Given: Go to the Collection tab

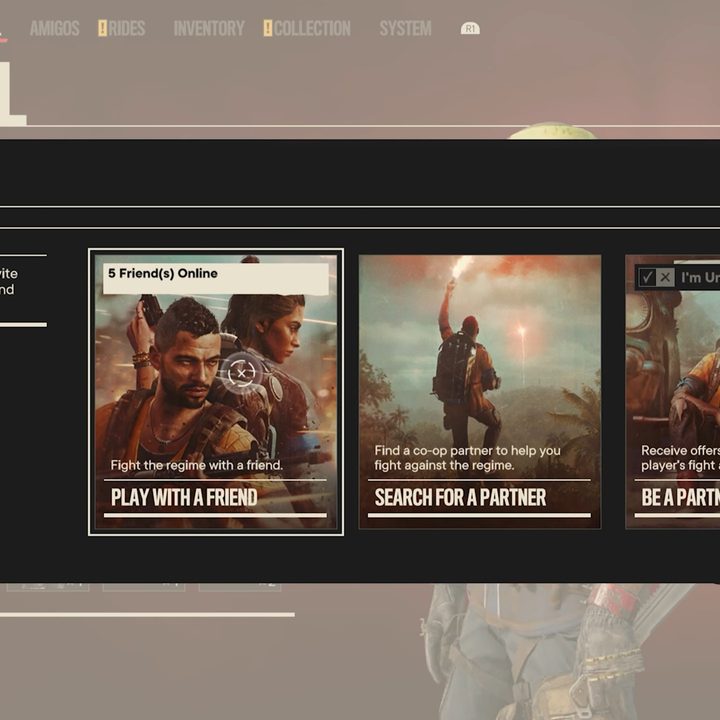Looking at the screenshot, I should pos(312,28).
